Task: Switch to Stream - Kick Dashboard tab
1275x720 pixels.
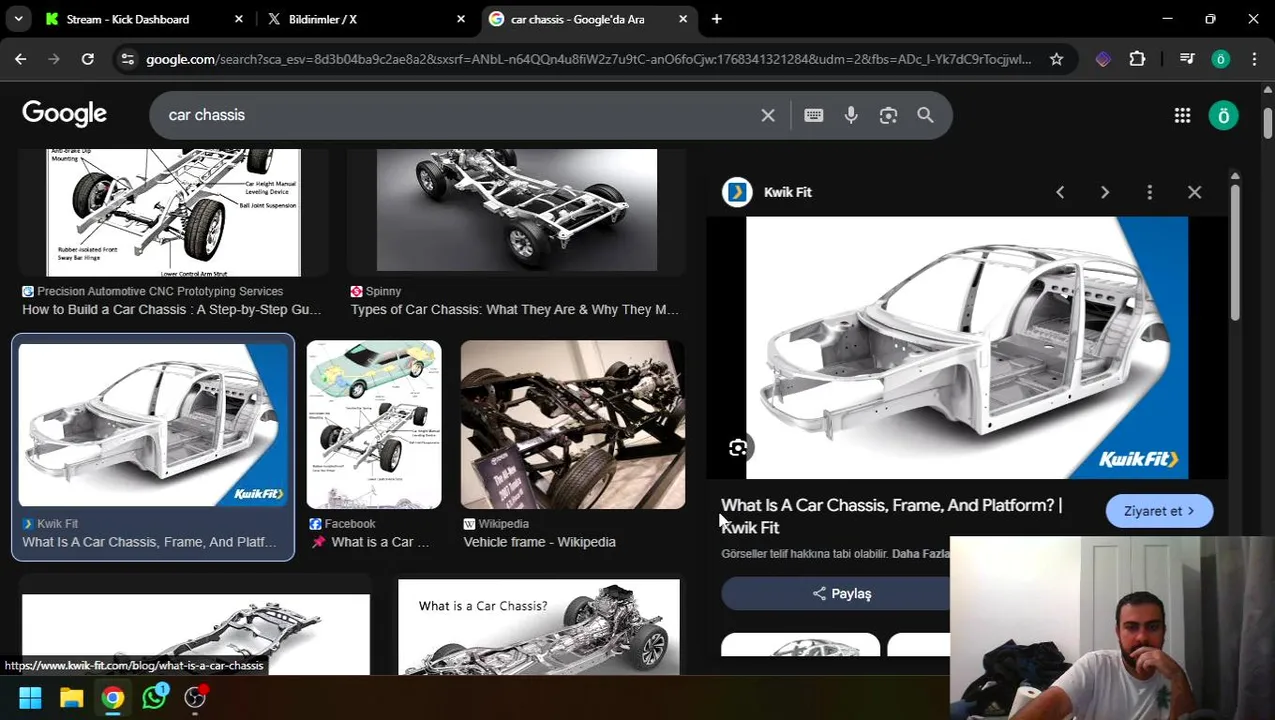Action: tap(127, 19)
